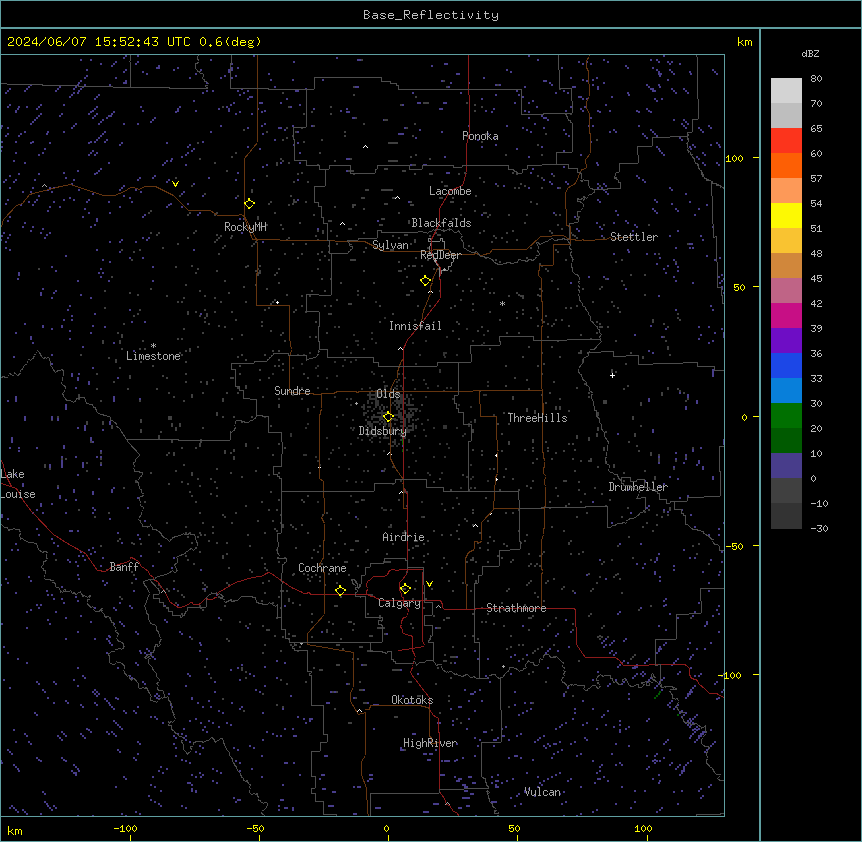This screenshot has height=842, width=862.
Task: Click the asterisk marker above Limestone label
Action: 153,346
